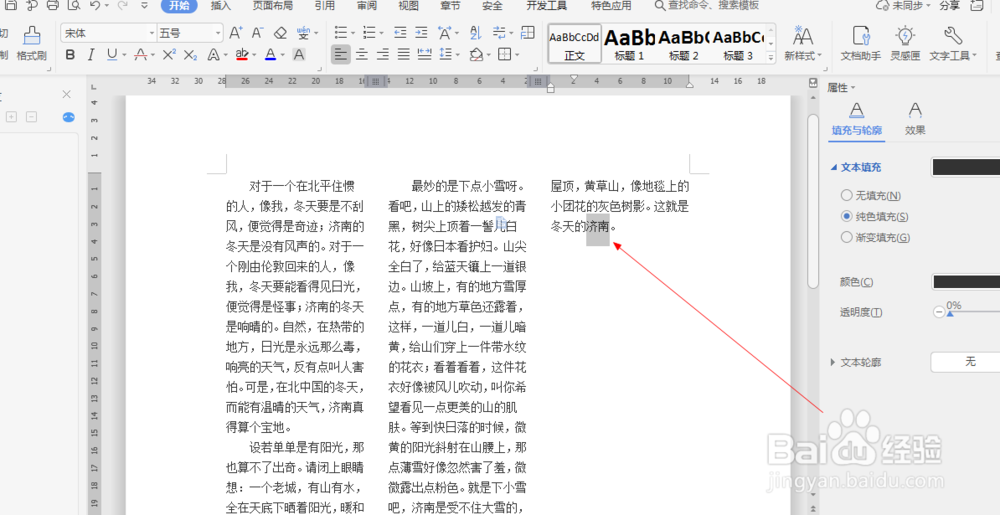Justify paragraph text
This screenshot has width=1000, height=515.
click(404, 55)
